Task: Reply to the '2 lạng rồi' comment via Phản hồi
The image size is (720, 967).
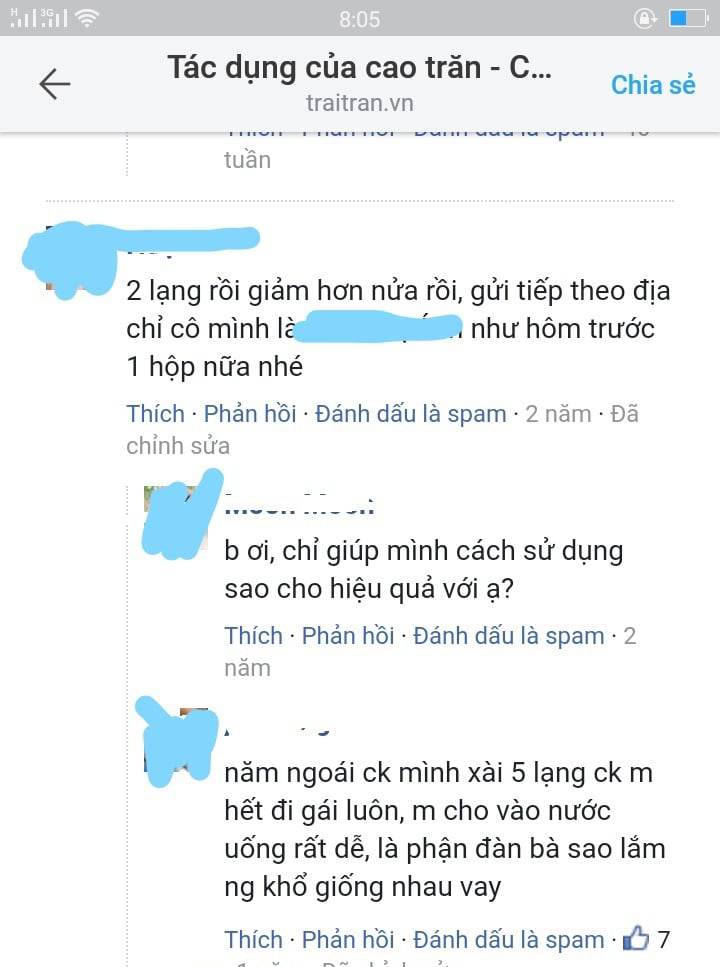Action: 250,413
